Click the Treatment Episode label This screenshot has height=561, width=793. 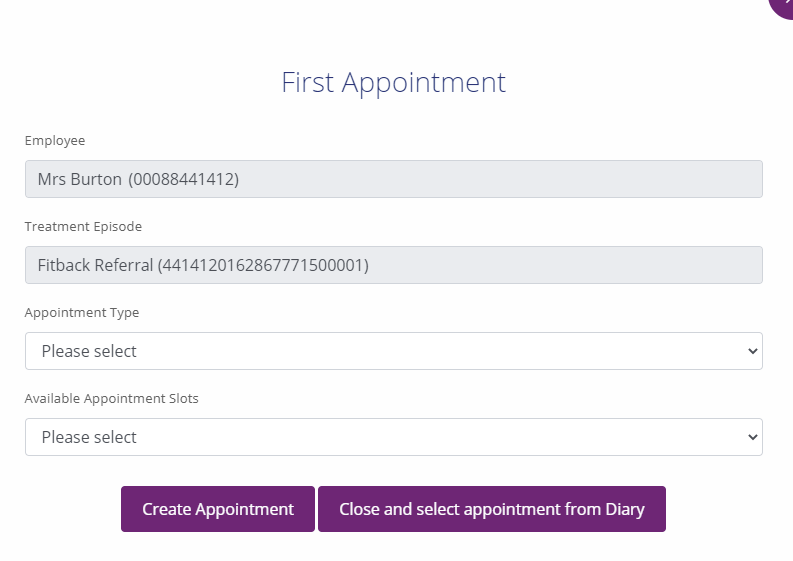[x=83, y=227]
